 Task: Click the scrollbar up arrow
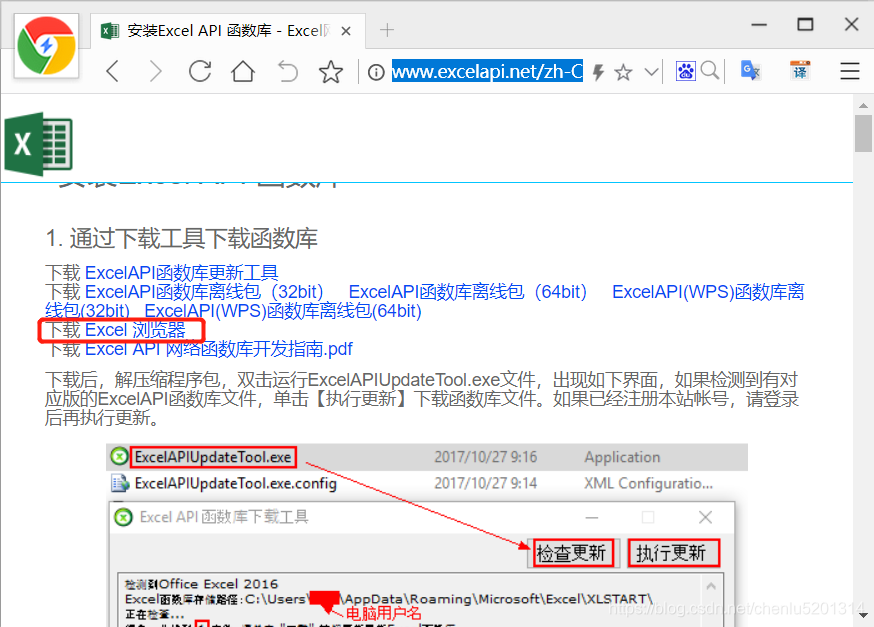[x=863, y=105]
